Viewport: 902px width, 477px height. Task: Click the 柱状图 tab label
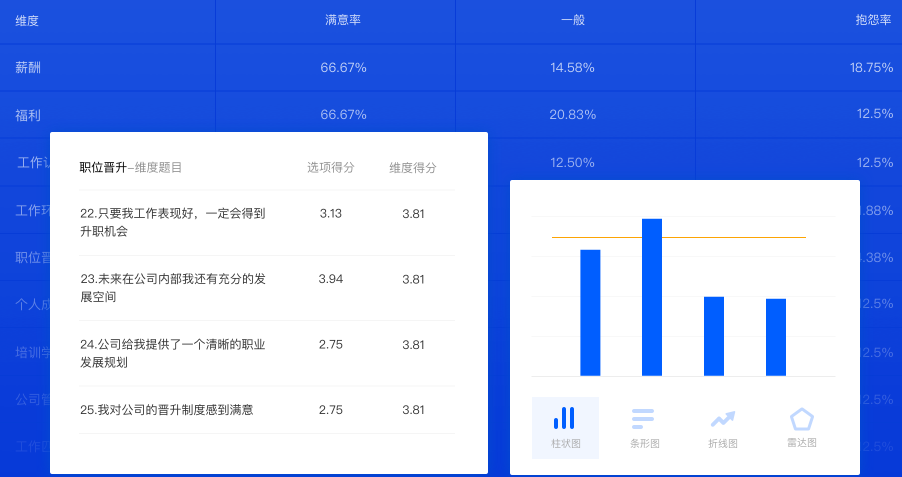coord(565,444)
